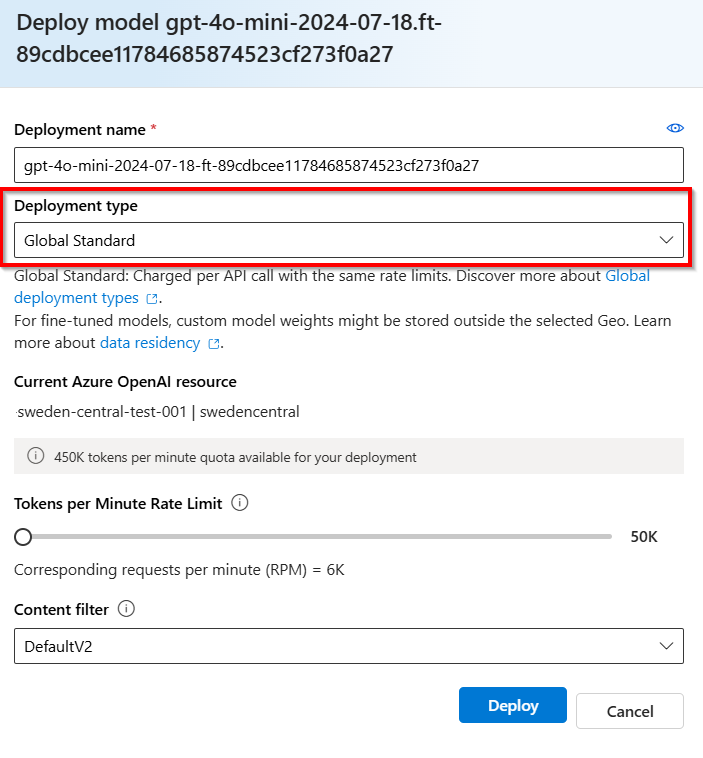Click the 50K rate limit value
Screen dimensions: 703x758
pos(644,537)
